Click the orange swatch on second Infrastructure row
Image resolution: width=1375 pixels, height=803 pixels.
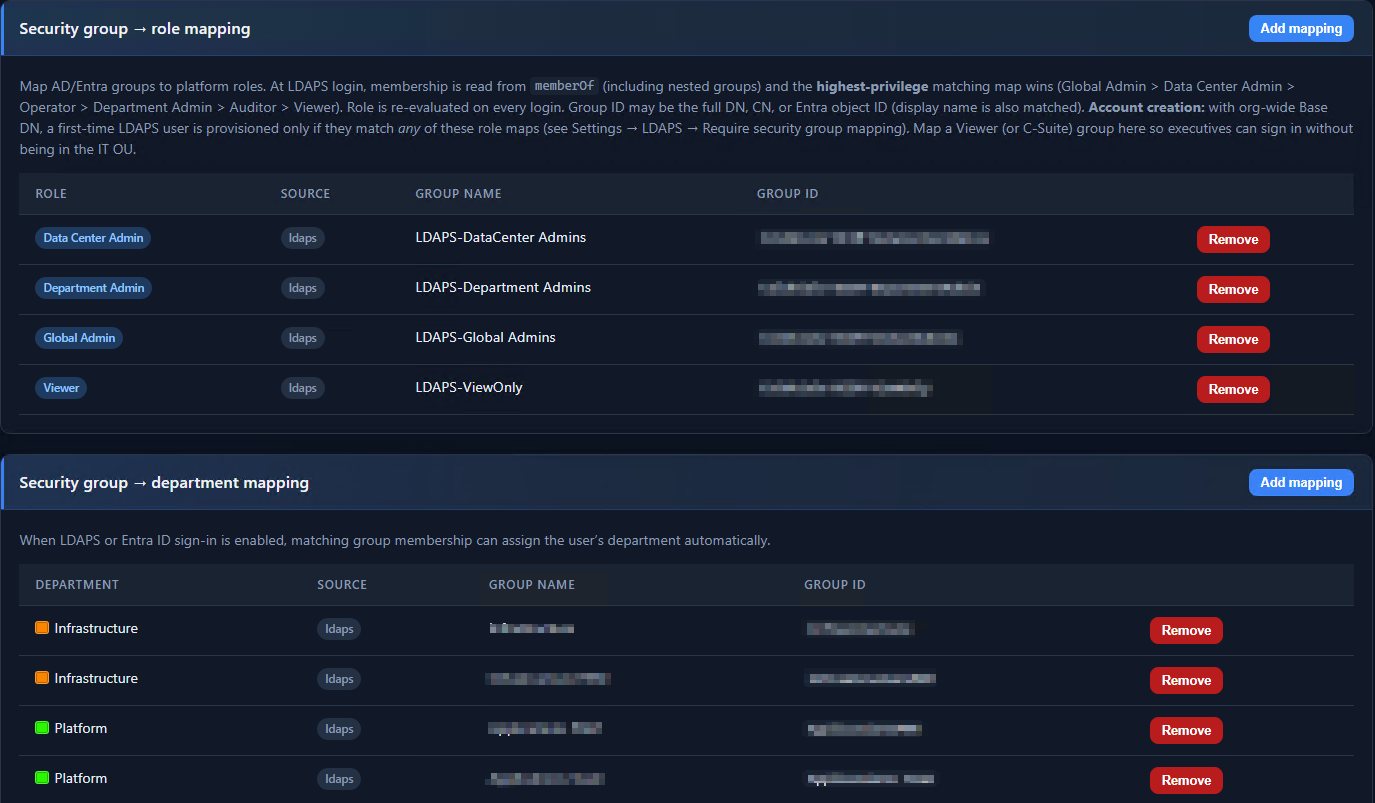[42, 678]
